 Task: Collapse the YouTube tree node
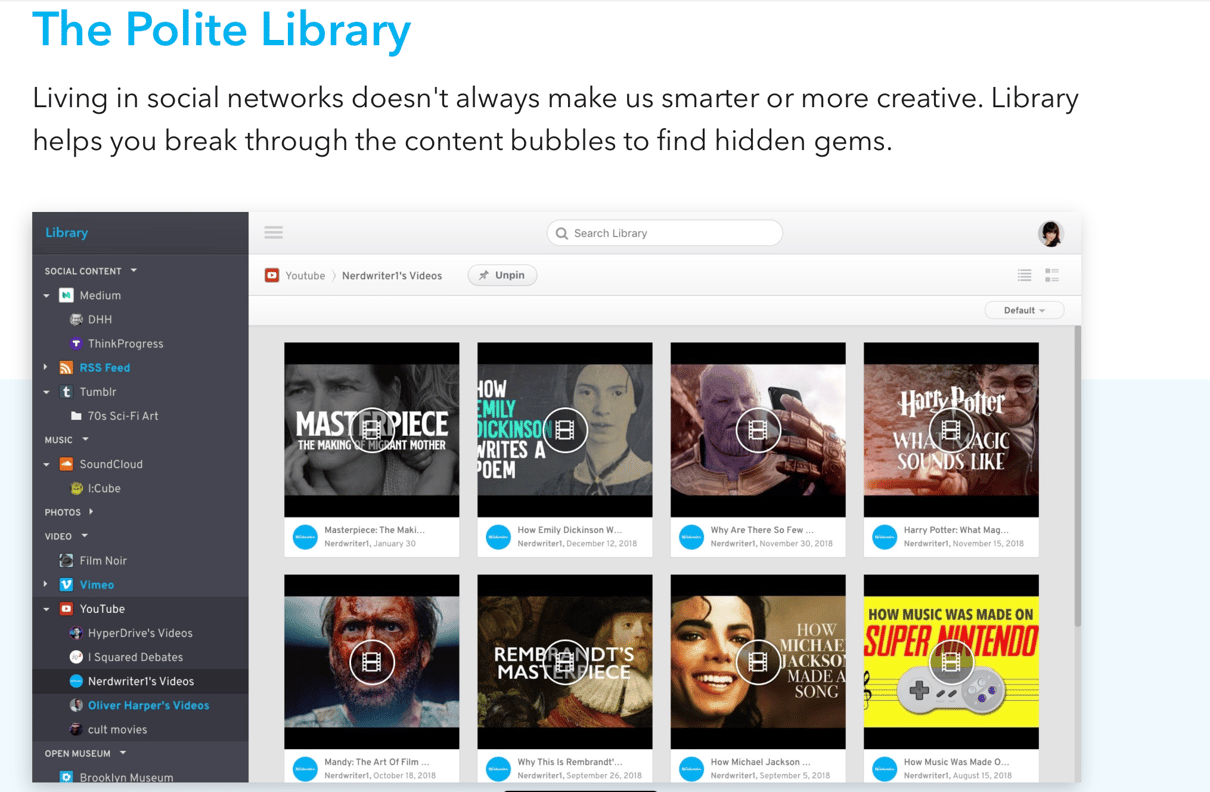pos(46,608)
